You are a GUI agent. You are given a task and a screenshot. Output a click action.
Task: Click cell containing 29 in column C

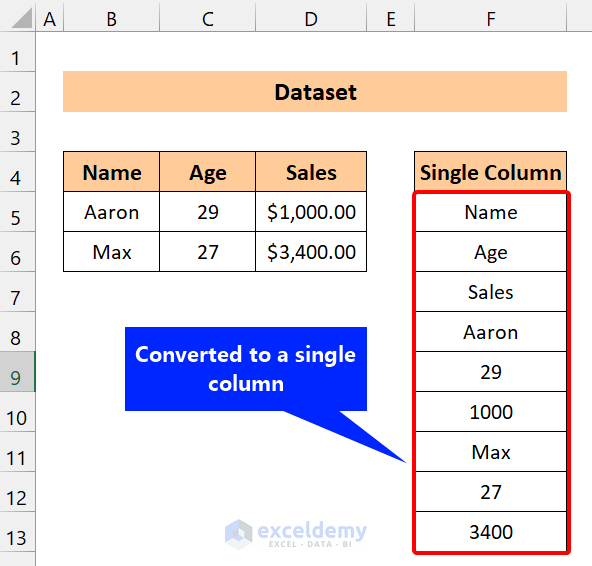207,212
